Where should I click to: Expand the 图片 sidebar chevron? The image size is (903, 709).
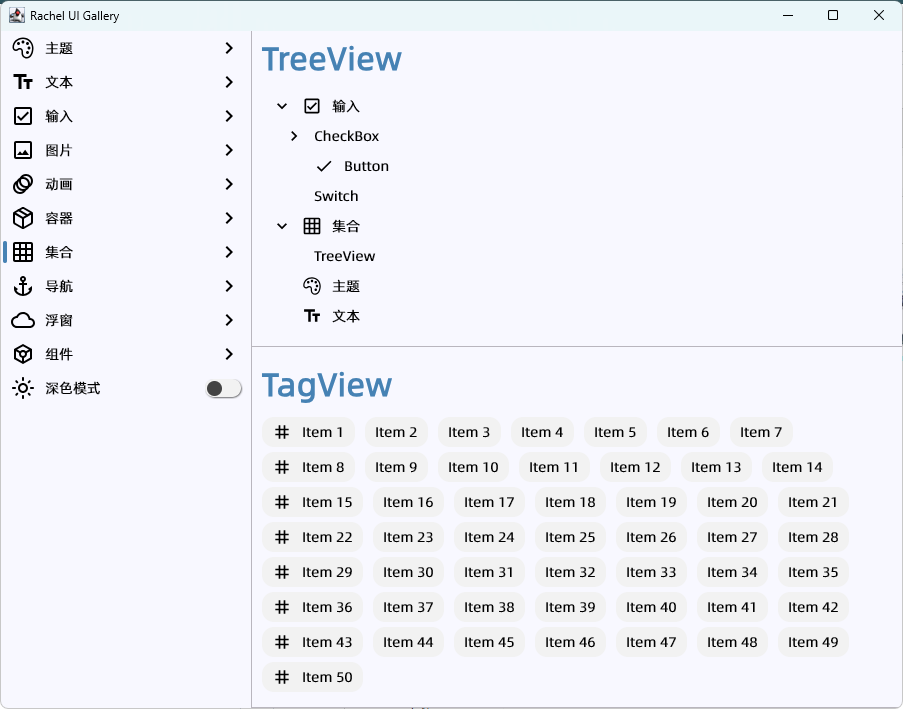pos(229,150)
